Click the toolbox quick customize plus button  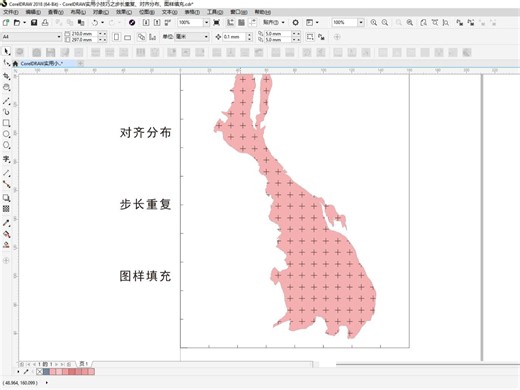6,260
